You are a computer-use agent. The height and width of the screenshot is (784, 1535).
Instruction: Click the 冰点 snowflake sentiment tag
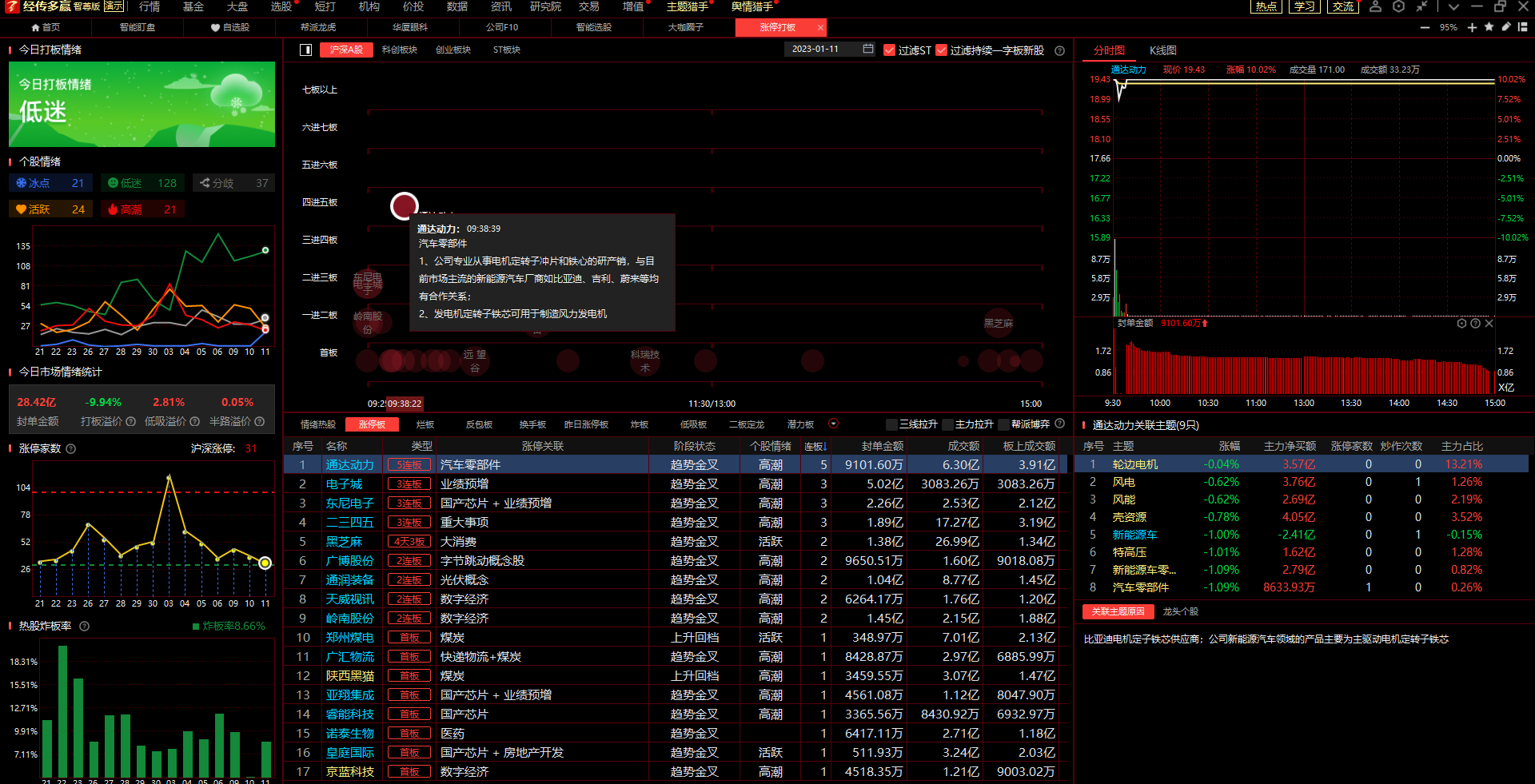(50, 183)
